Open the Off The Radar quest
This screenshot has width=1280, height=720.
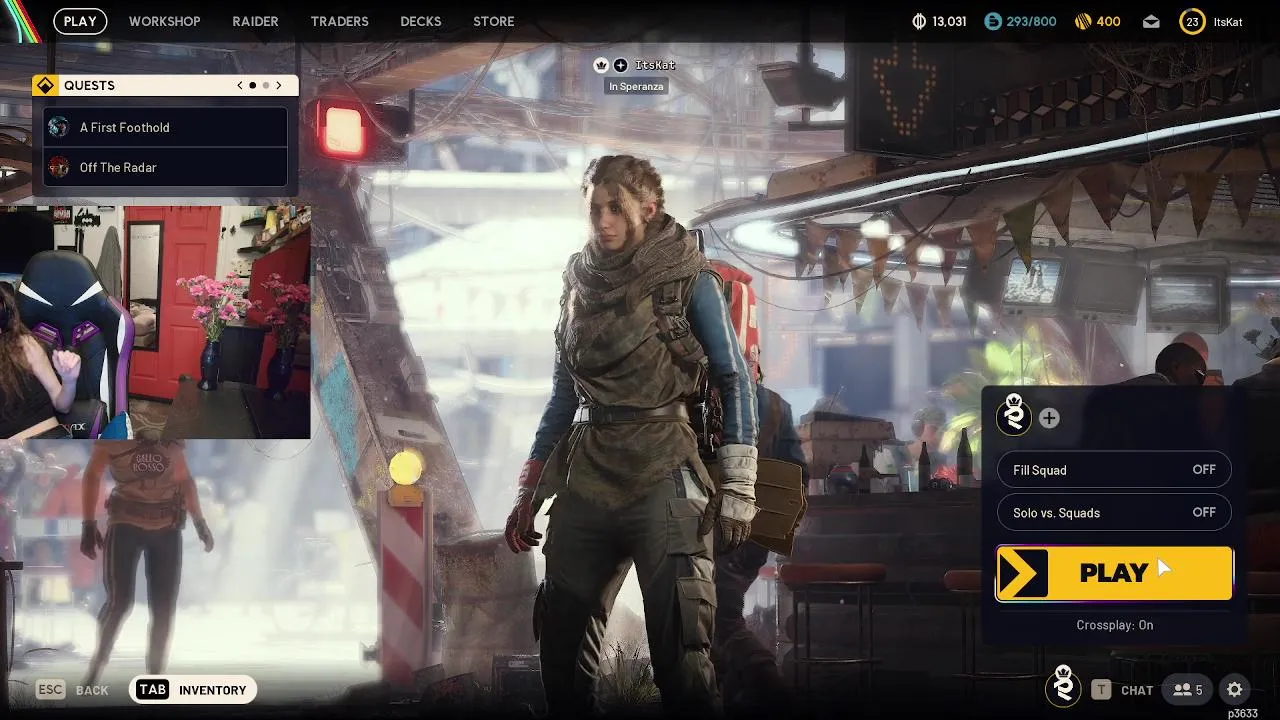point(166,167)
